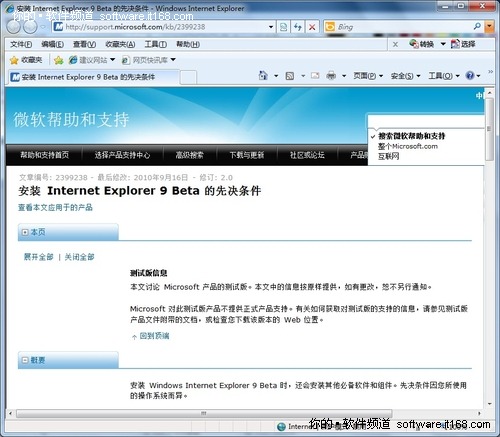
Task: Open the search provider dropdown arrow
Action: (489, 27)
